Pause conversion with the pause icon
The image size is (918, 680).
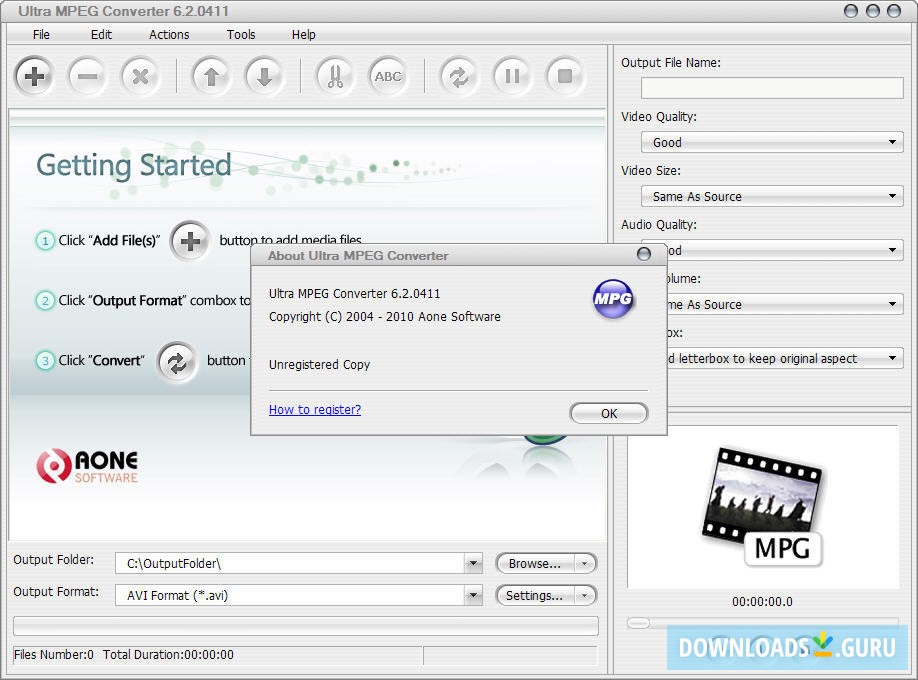coord(512,76)
